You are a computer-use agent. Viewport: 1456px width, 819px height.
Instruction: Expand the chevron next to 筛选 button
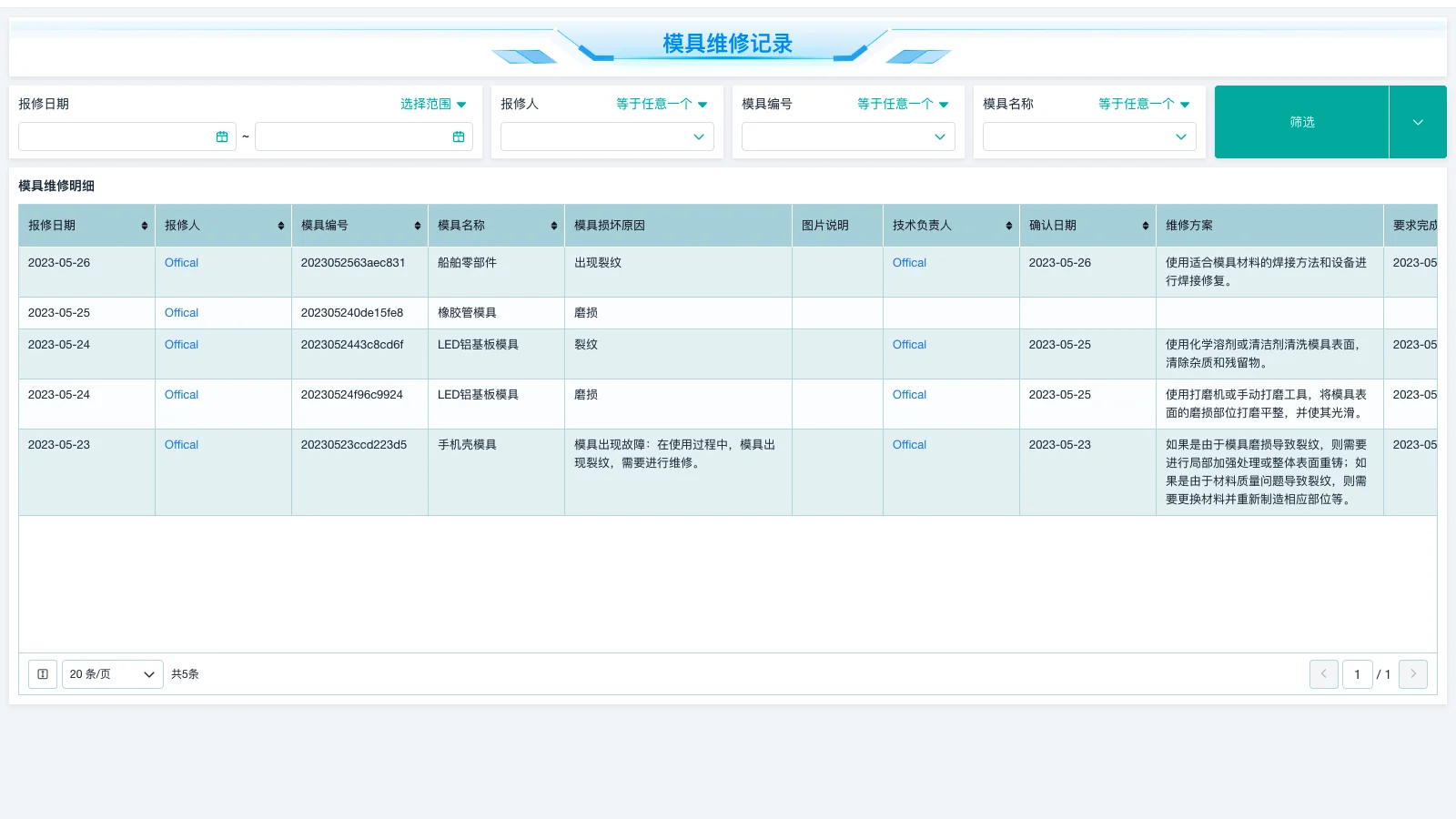(x=1417, y=121)
